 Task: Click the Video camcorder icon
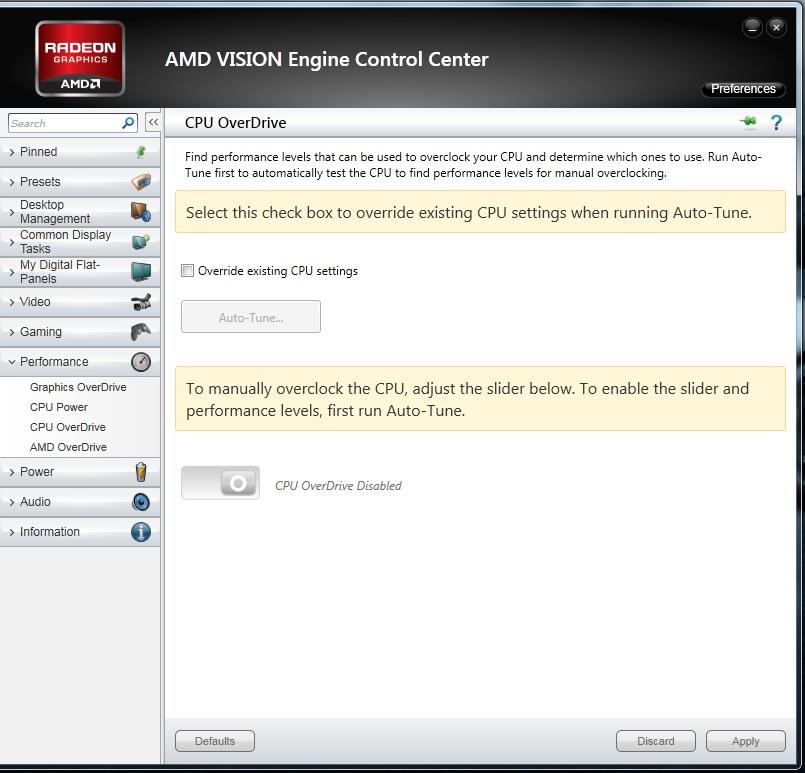pyautogui.click(x=141, y=302)
